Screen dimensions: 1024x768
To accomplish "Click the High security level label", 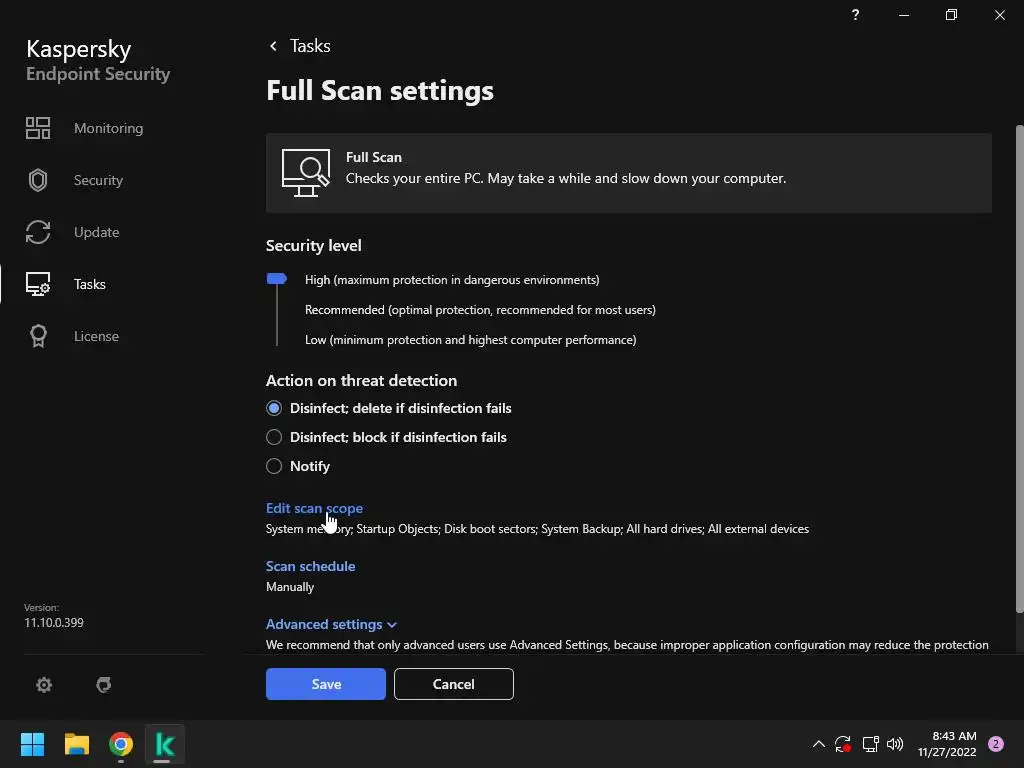I will tap(452, 280).
